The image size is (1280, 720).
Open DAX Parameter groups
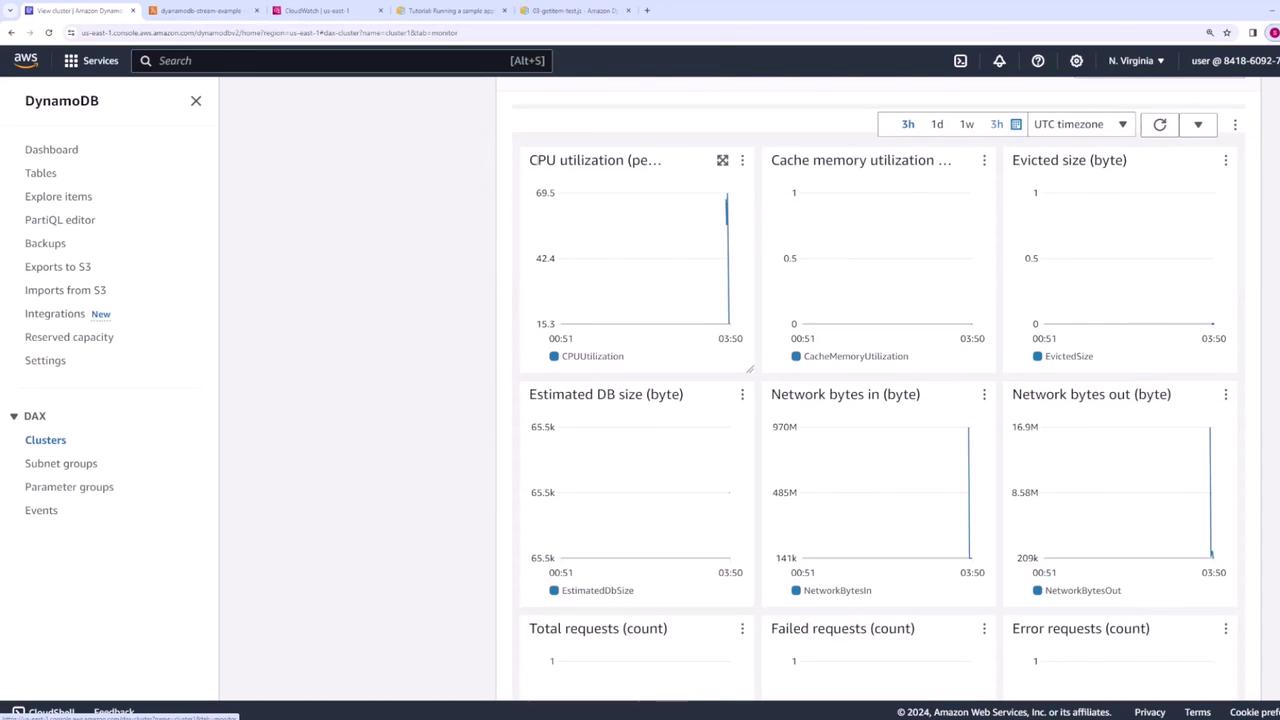pyautogui.click(x=69, y=487)
